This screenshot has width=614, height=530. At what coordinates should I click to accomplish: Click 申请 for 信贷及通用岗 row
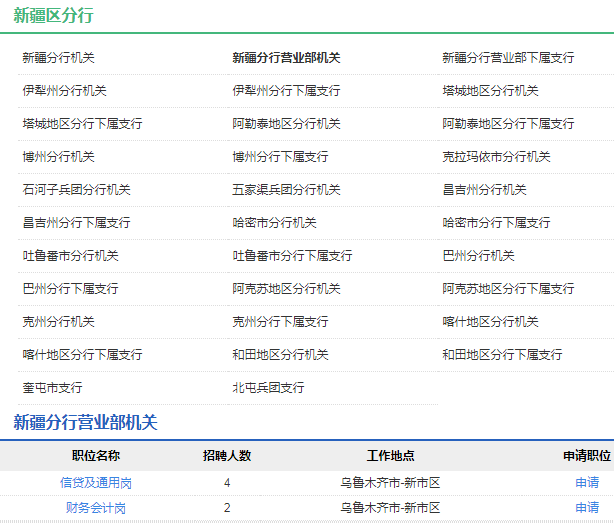pyautogui.click(x=587, y=483)
